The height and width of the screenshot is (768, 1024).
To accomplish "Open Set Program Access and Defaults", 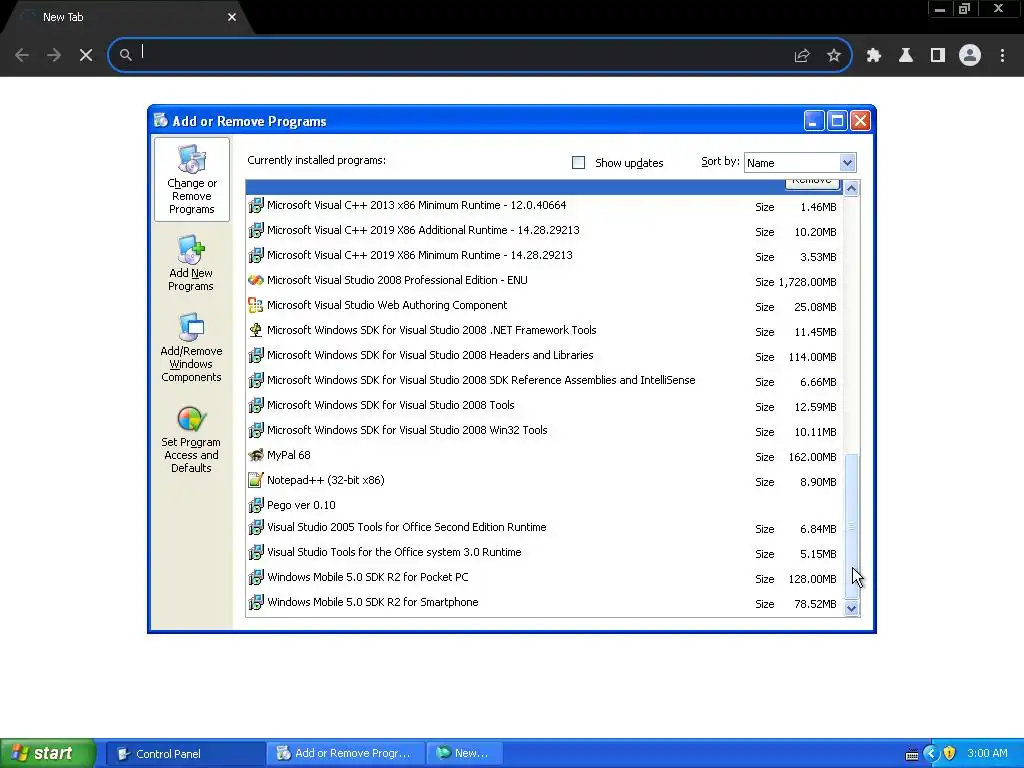I will click(x=191, y=439).
